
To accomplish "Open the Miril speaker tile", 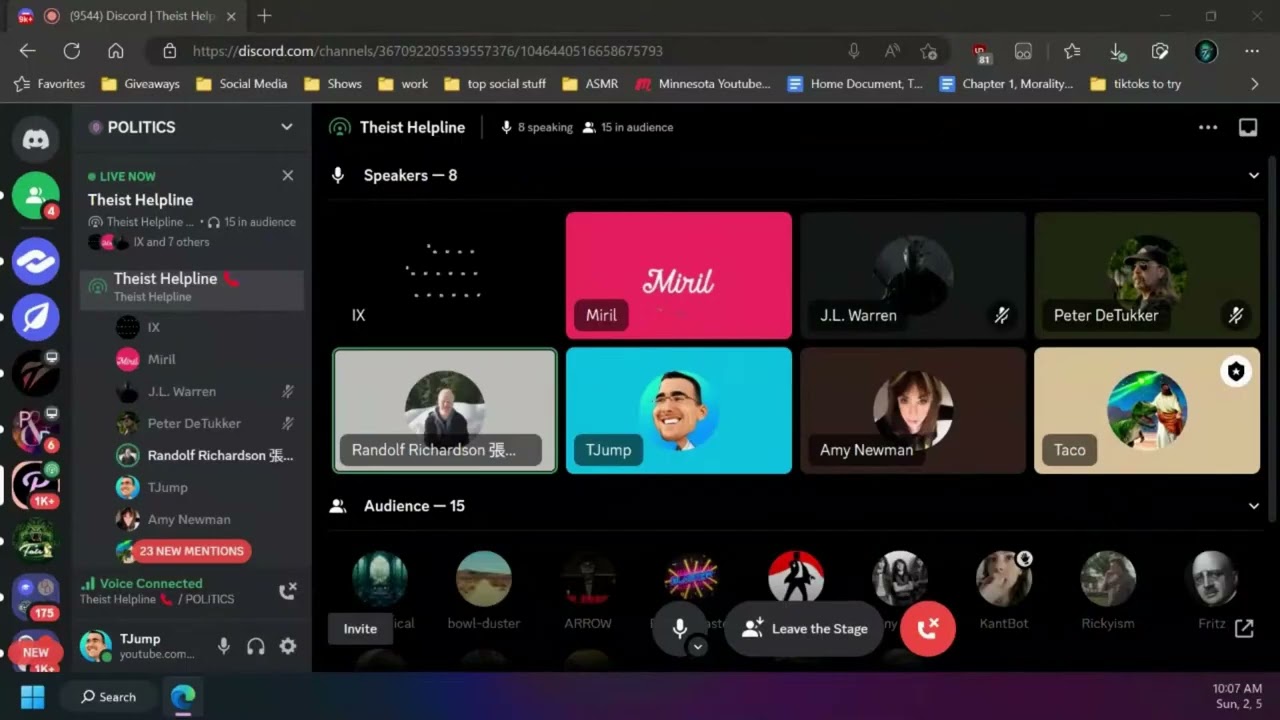I will coord(679,275).
